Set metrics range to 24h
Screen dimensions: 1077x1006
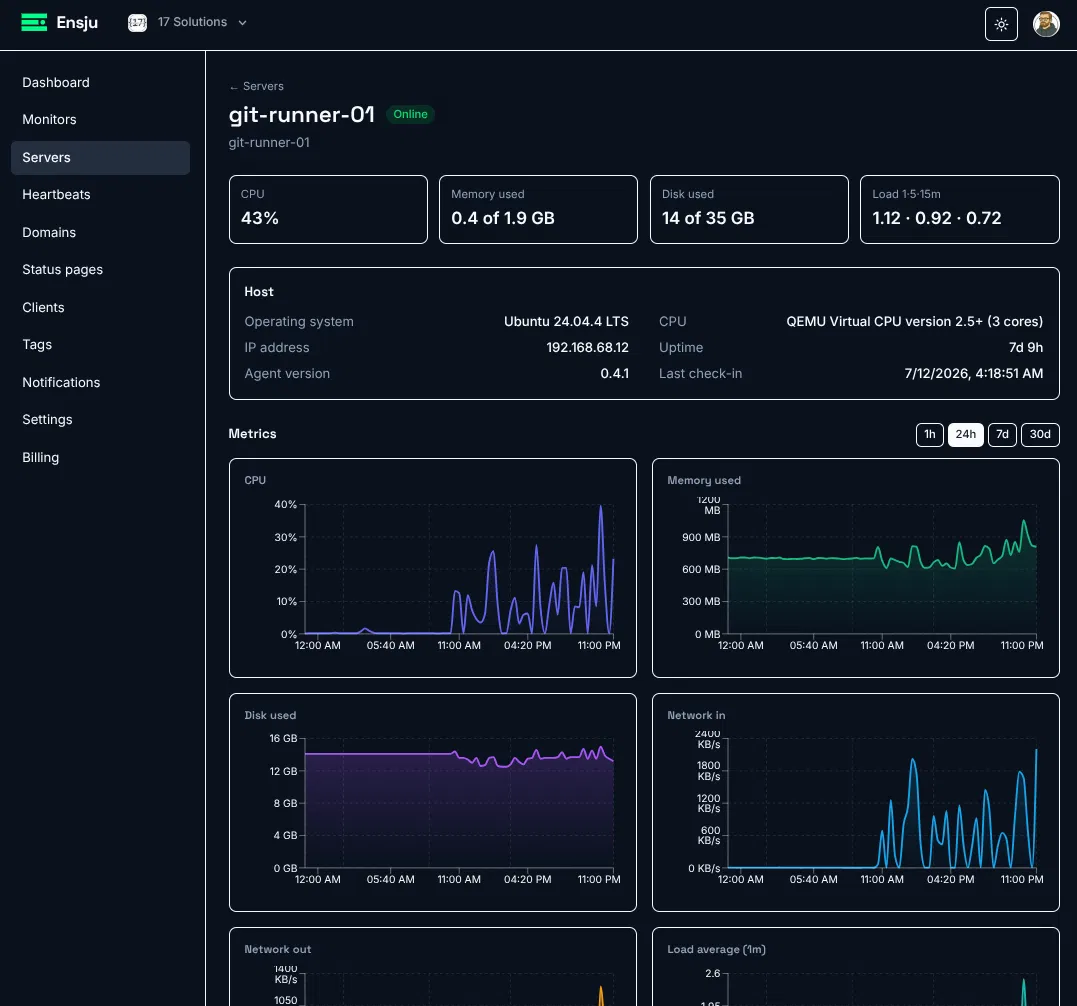coord(965,435)
